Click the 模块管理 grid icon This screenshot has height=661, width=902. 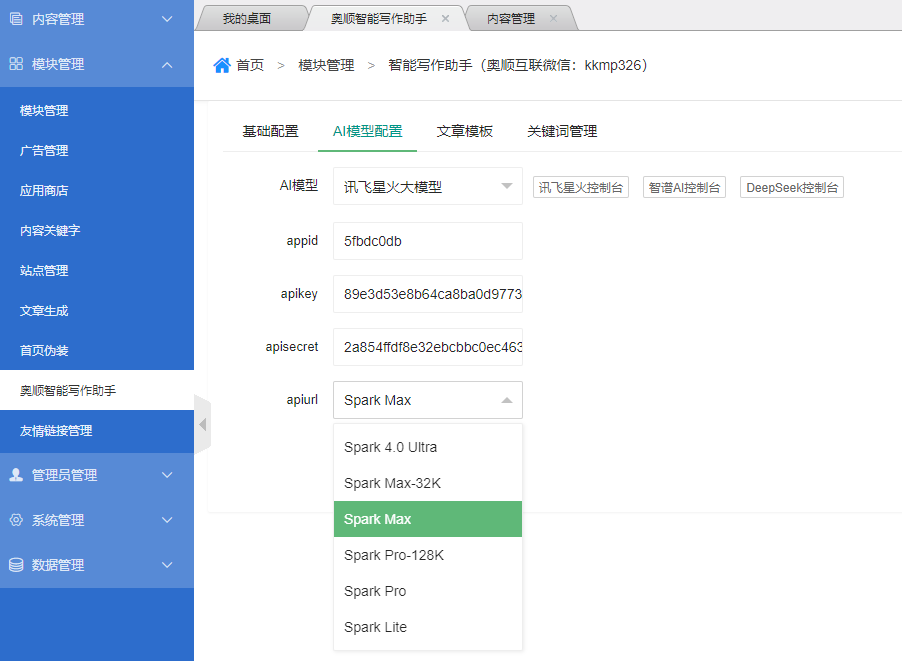click(x=16, y=64)
